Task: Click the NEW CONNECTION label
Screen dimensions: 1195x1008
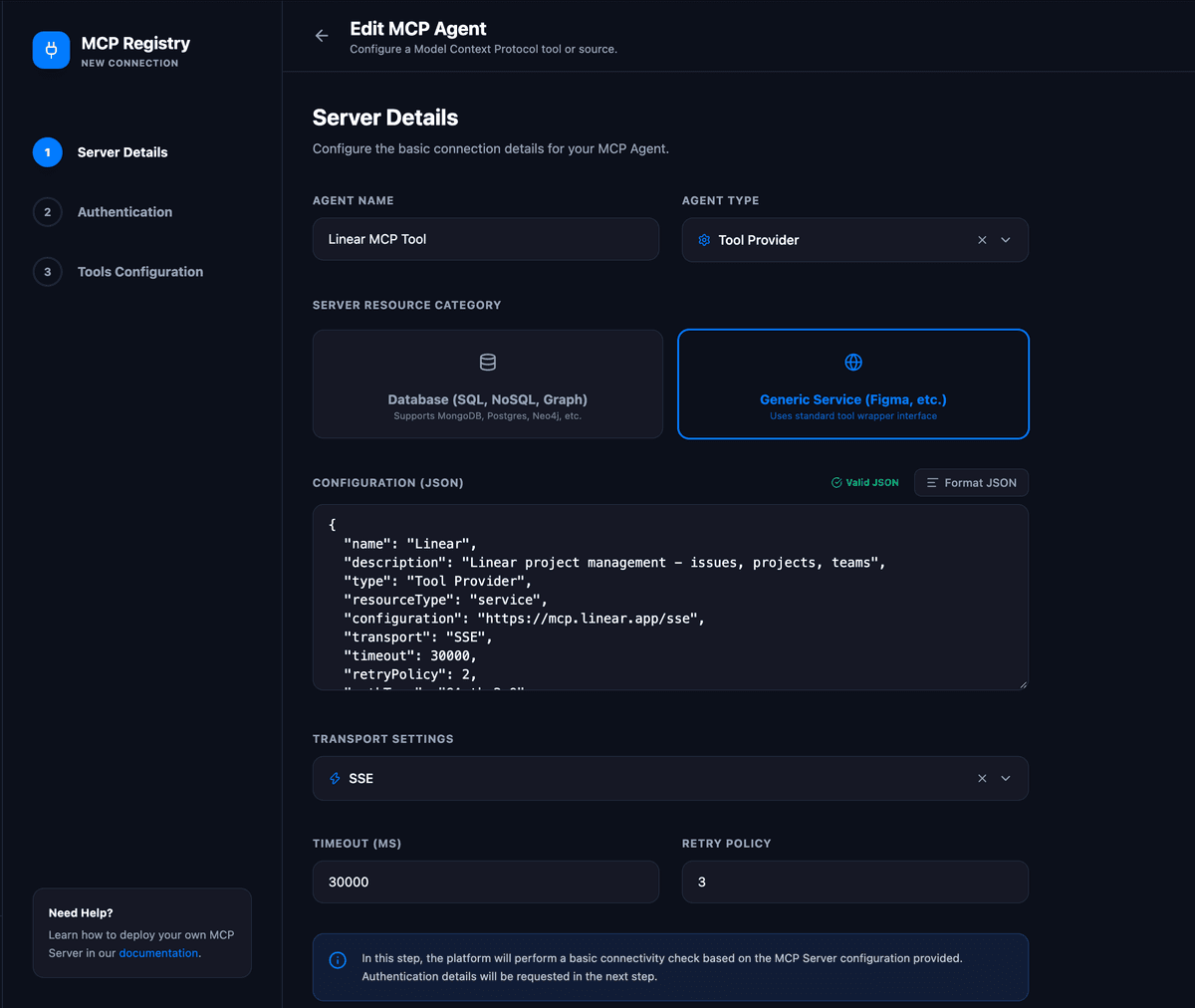Action: [129, 63]
